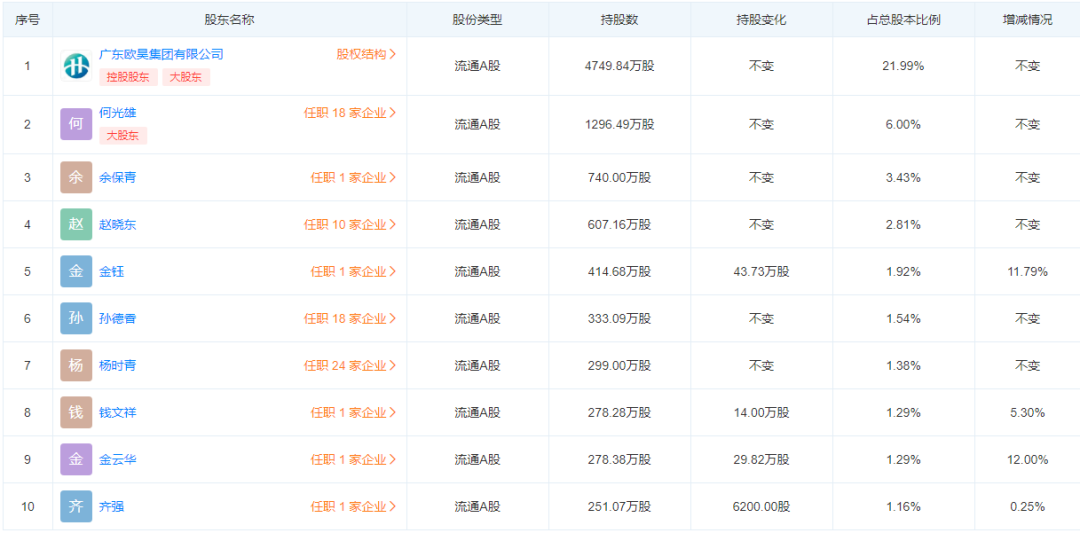Expand 任职 1 家企业 for 金钰

click(x=353, y=271)
